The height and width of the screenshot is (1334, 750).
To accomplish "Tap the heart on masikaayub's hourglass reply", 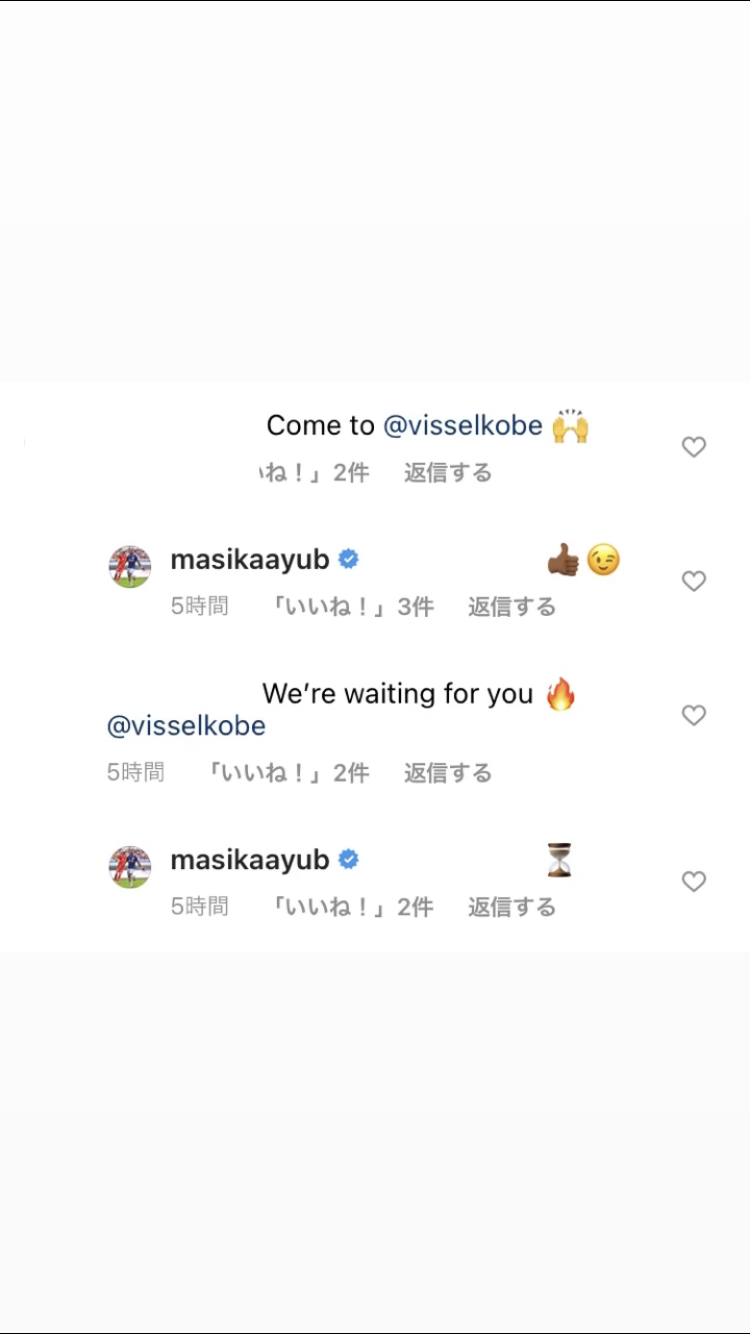I will (694, 881).
